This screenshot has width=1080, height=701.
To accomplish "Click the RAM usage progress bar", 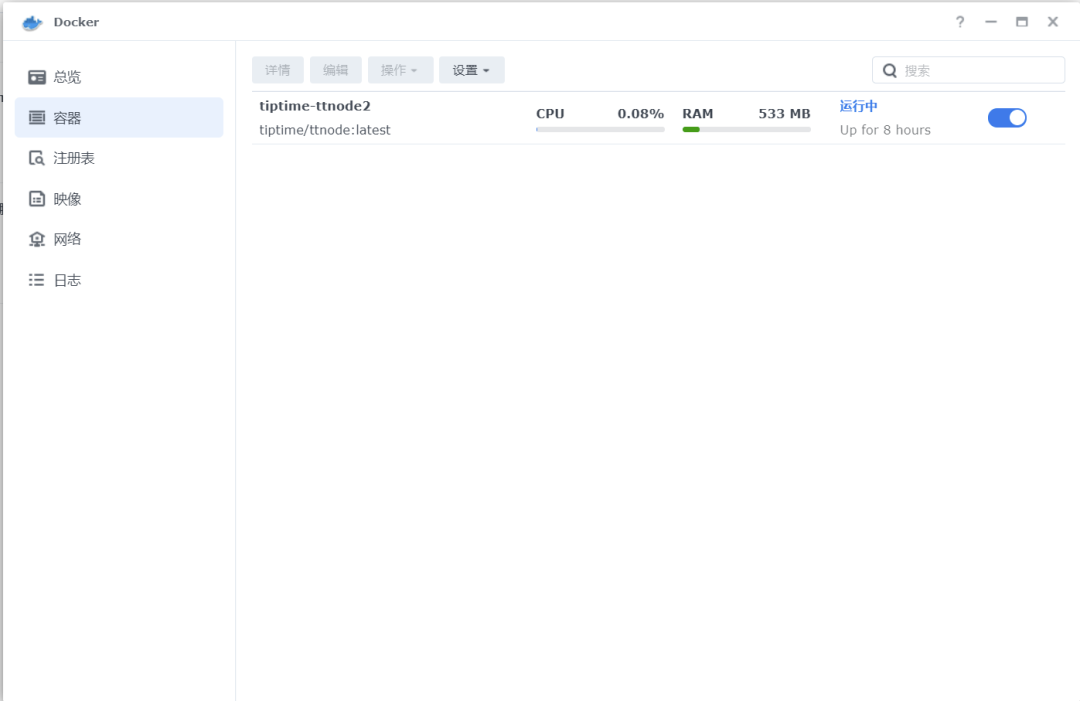I will pyautogui.click(x=746, y=129).
